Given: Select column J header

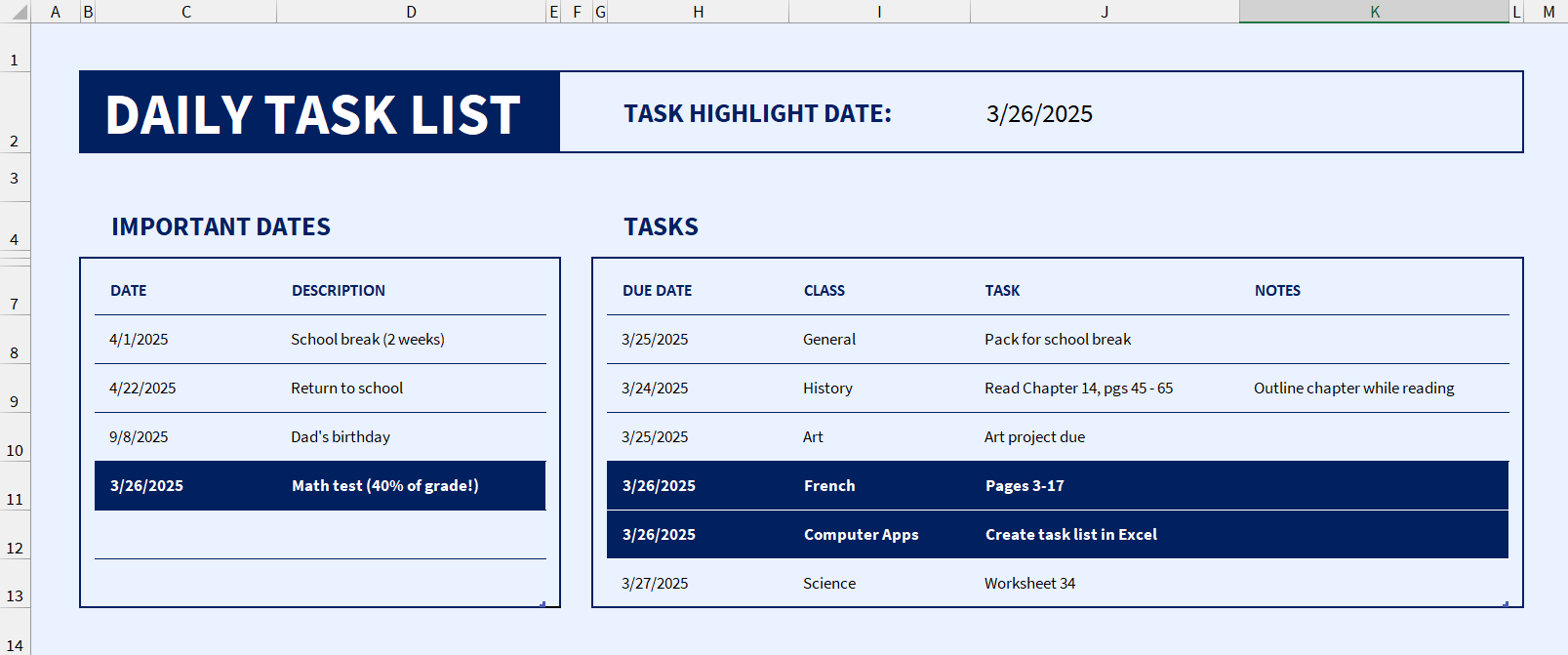Looking at the screenshot, I should tap(1105, 12).
